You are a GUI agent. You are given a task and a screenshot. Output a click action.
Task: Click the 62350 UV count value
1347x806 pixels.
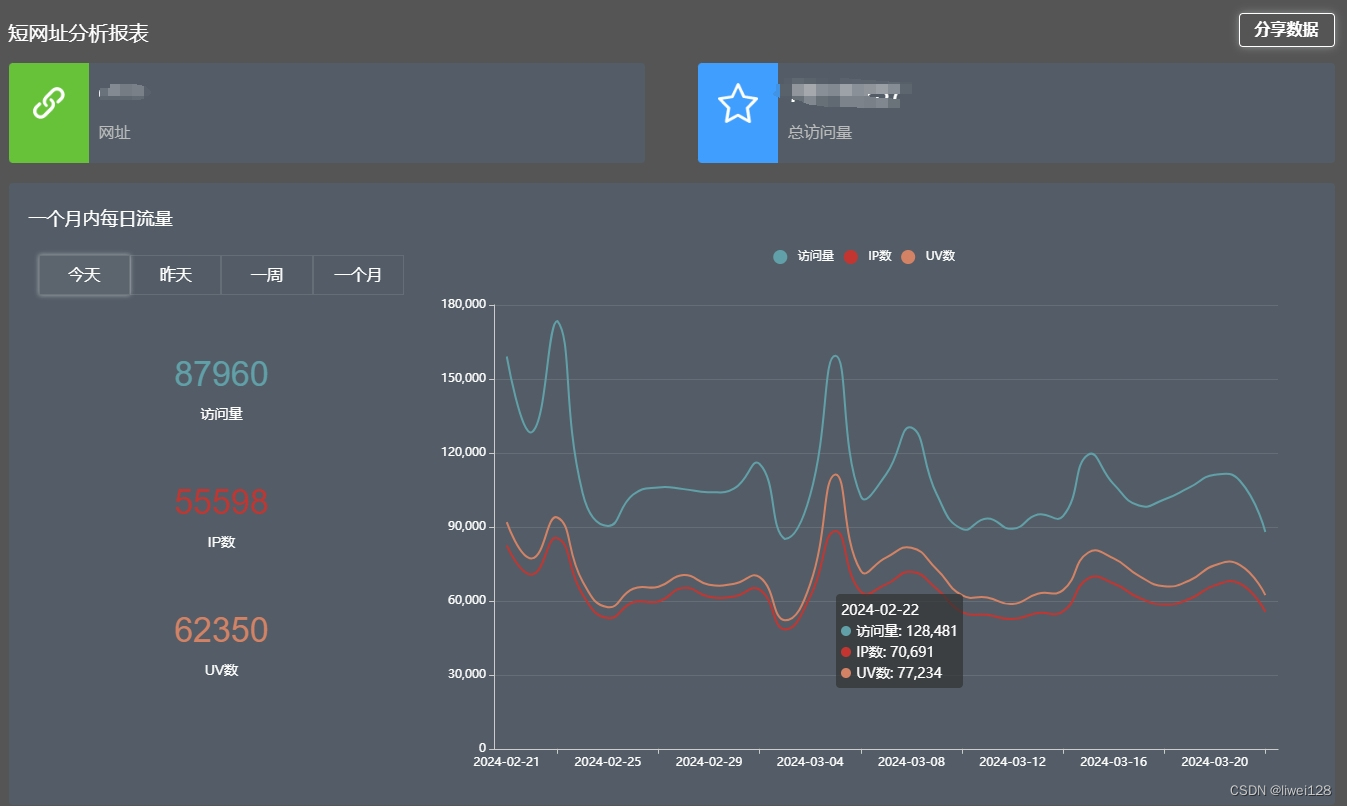click(x=221, y=630)
